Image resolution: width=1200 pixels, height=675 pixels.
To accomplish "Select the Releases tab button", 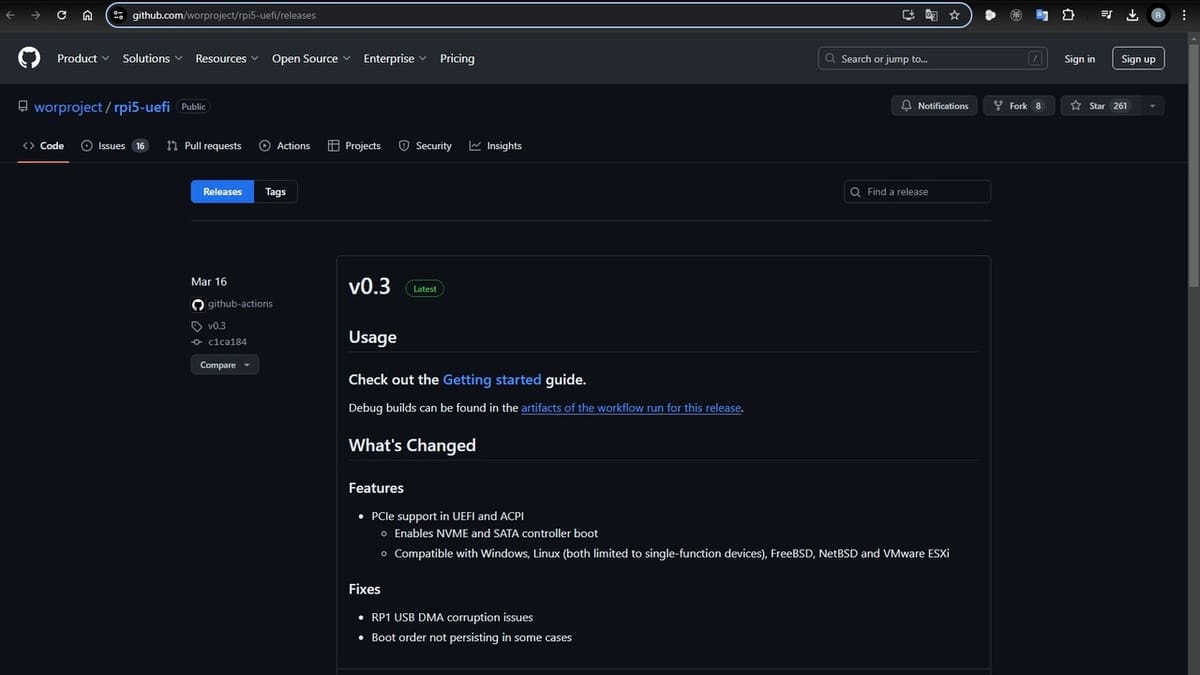I will click(x=222, y=192).
